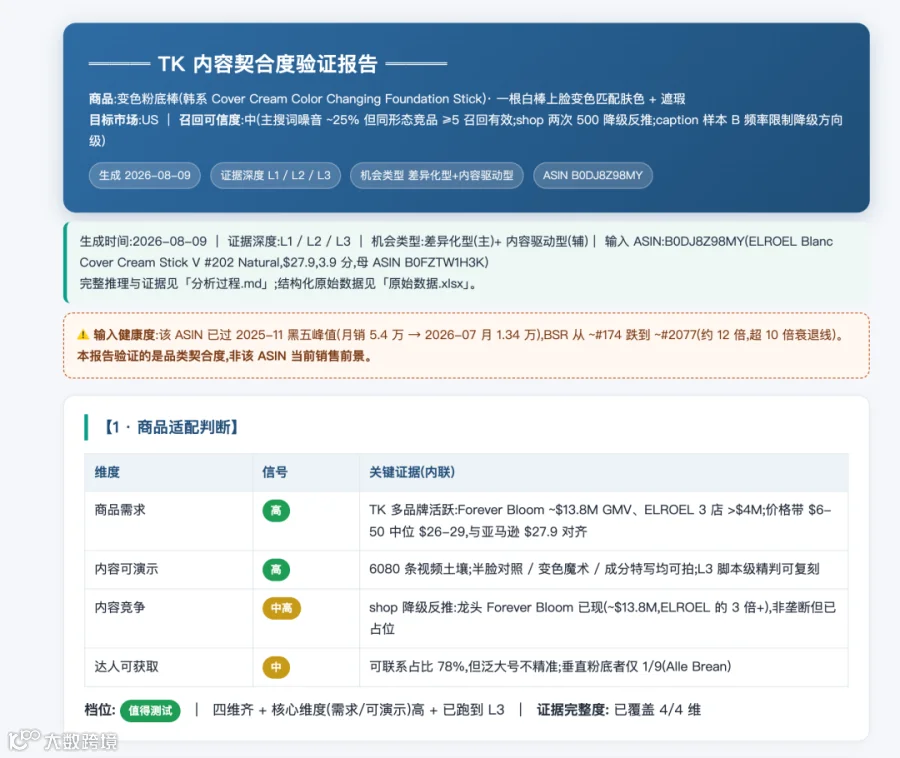Screen dimensions: 900x758
Task: Click the 召回可信度 text
Action: click(211, 120)
